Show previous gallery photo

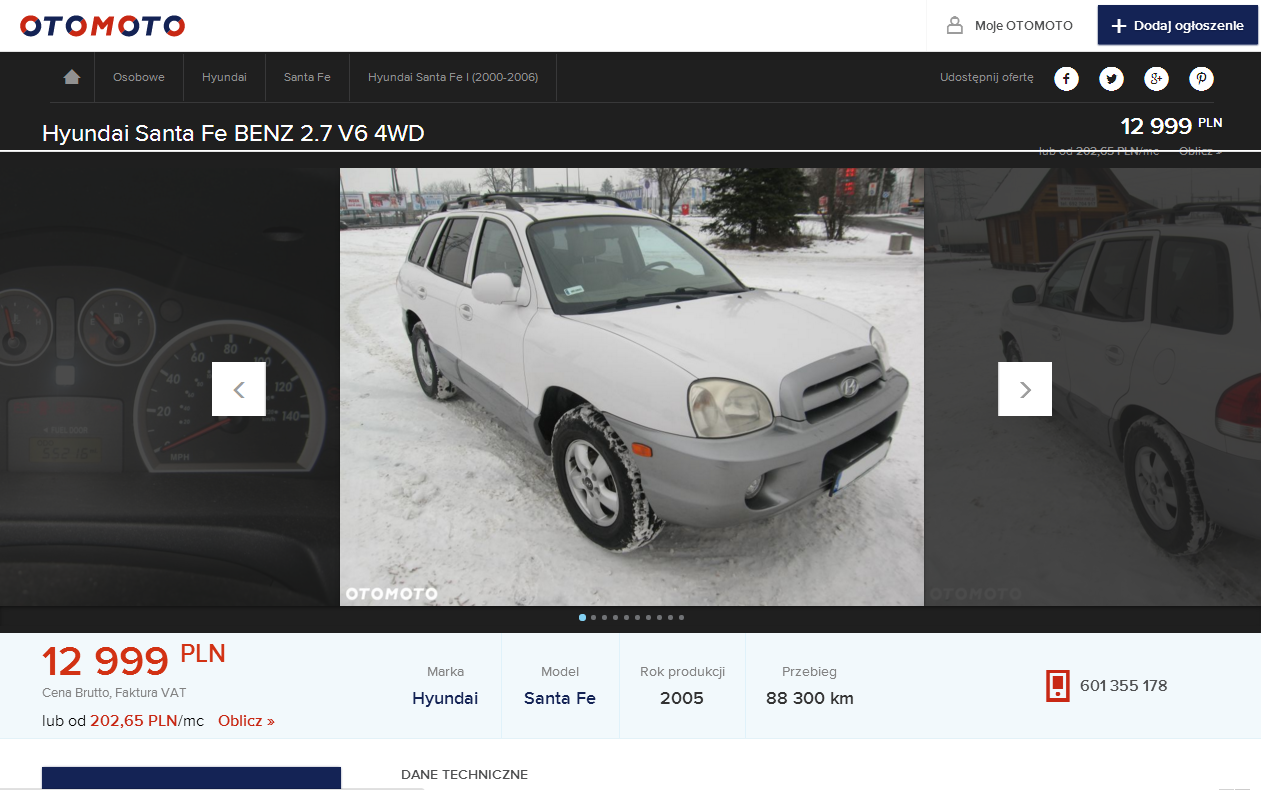point(239,389)
